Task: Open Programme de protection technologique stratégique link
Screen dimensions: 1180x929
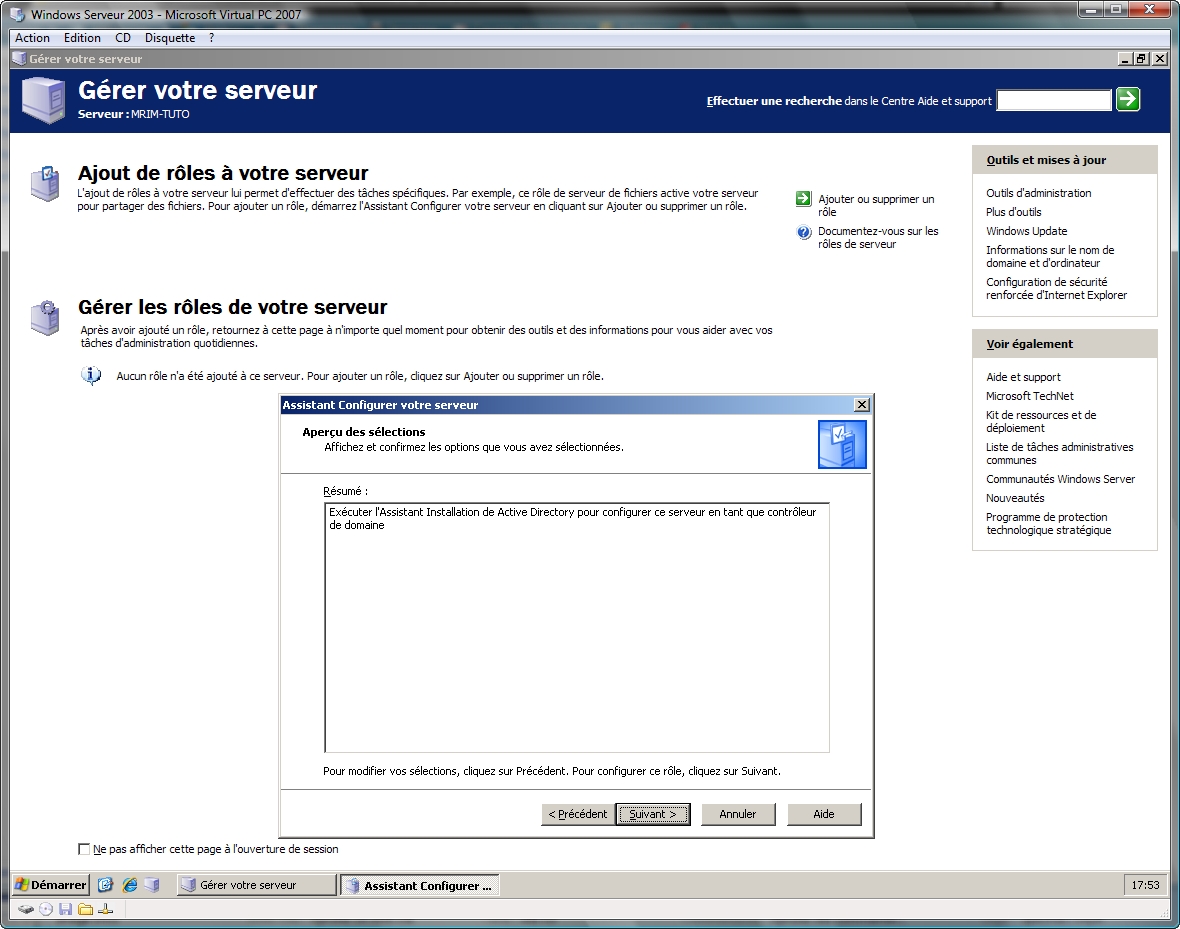Action: 1048,523
